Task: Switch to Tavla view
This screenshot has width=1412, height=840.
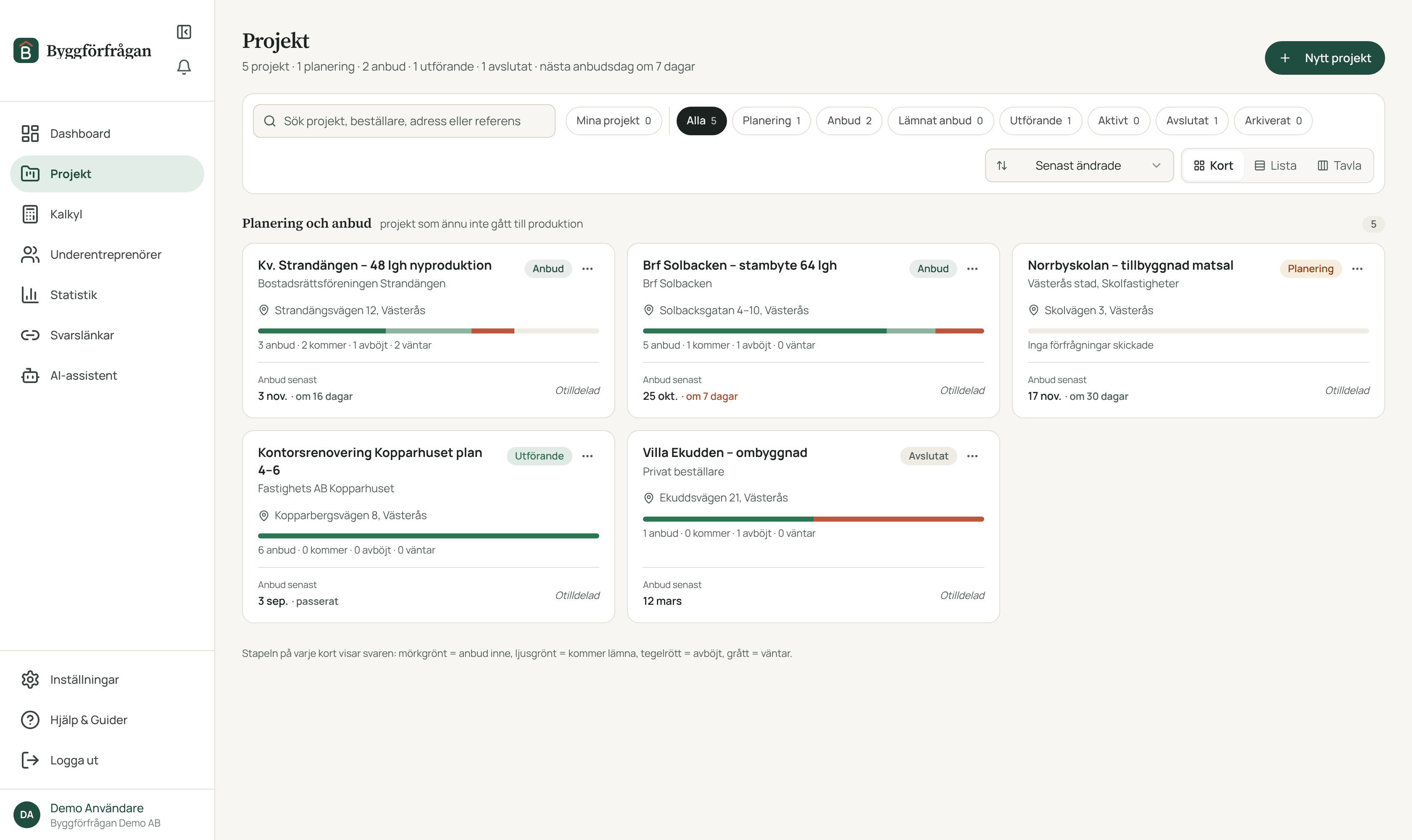Action: [1339, 165]
